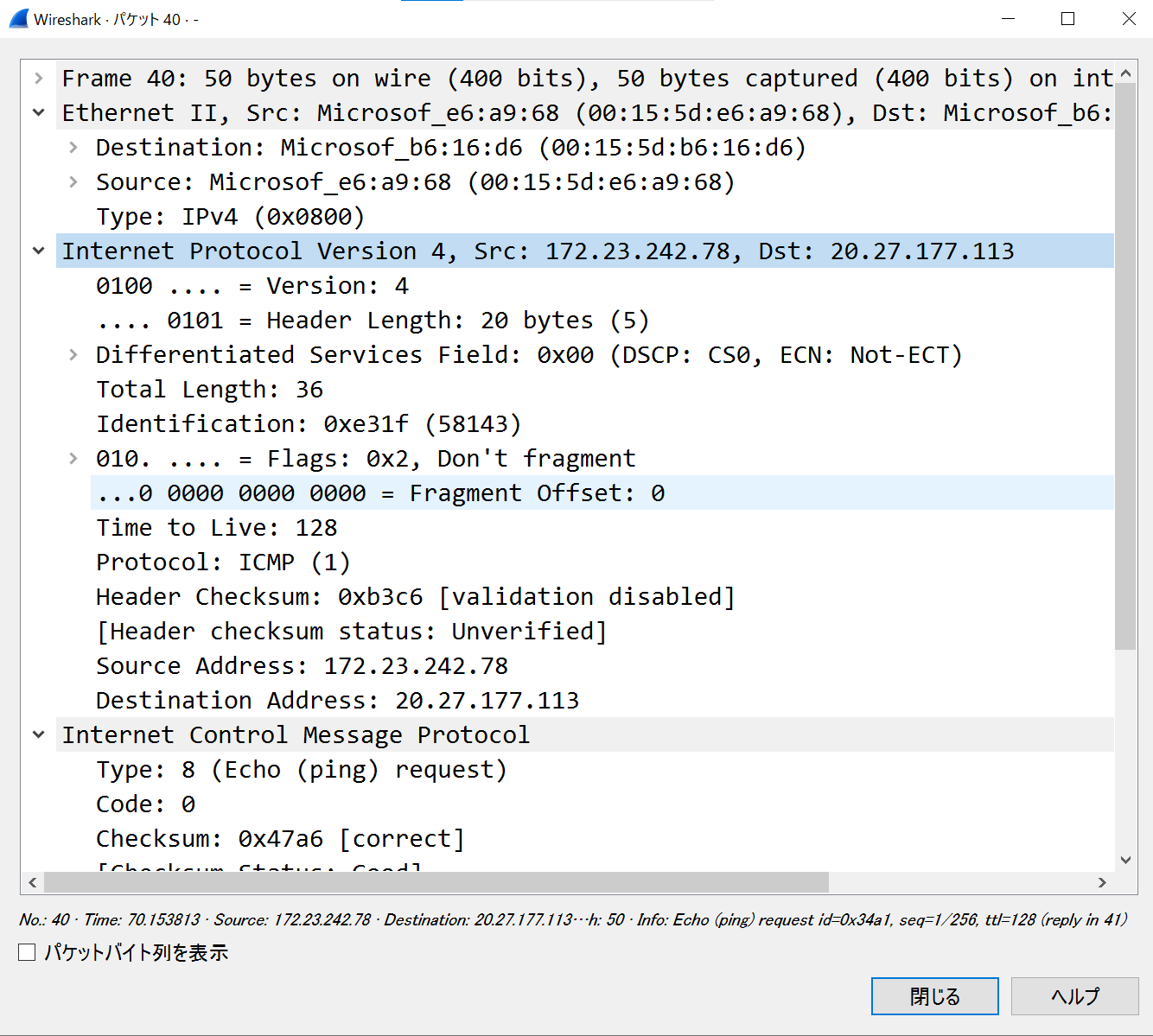The height and width of the screenshot is (1036, 1153).
Task: Select the Time to Live: 128 row
Action: 217,528
